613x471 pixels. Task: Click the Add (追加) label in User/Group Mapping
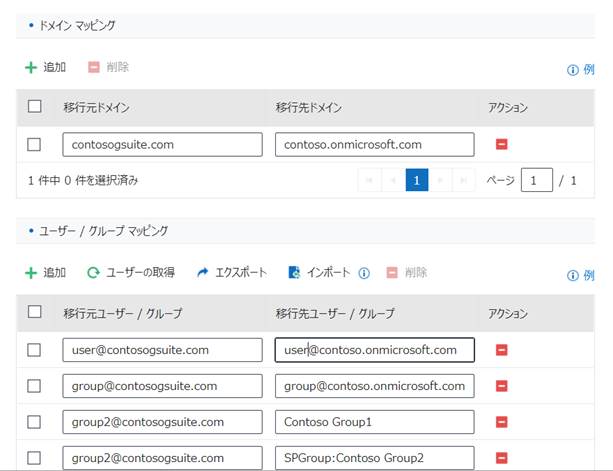click(x=54, y=272)
